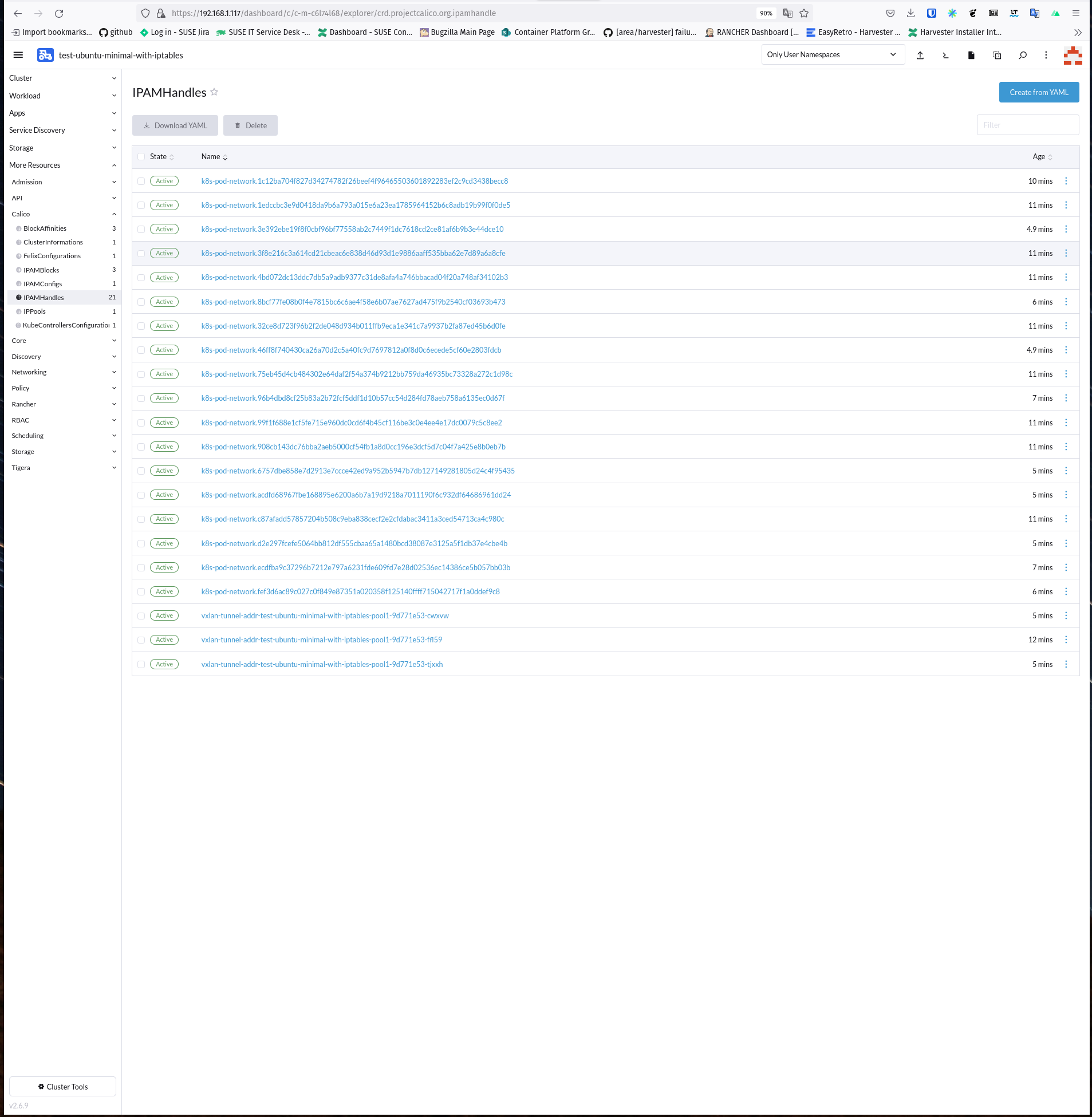The height and width of the screenshot is (1117, 1092).
Task: Sort the table by the Age column
Action: (1040, 156)
